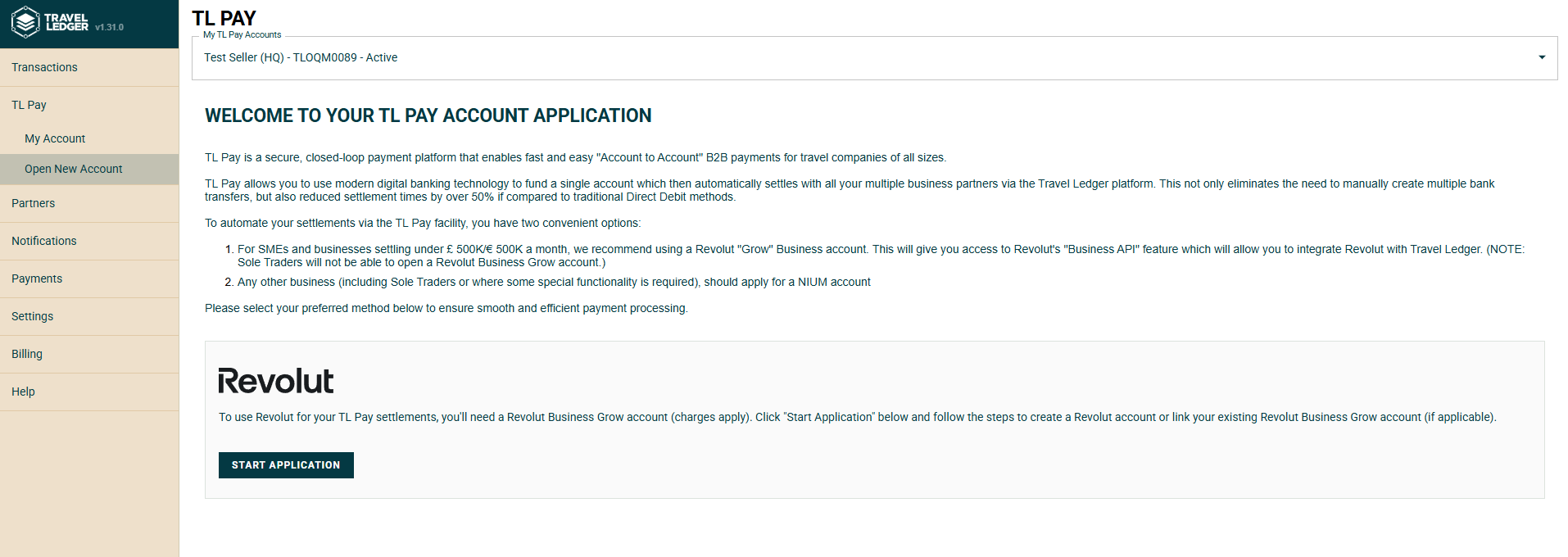
Task: Open the Partners page
Action: click(34, 203)
